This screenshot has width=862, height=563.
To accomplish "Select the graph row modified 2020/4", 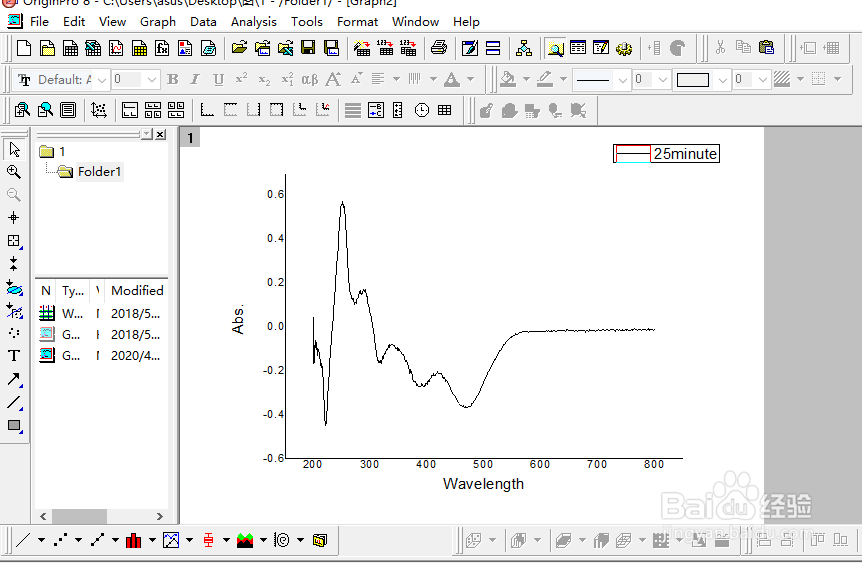I will [x=102, y=356].
